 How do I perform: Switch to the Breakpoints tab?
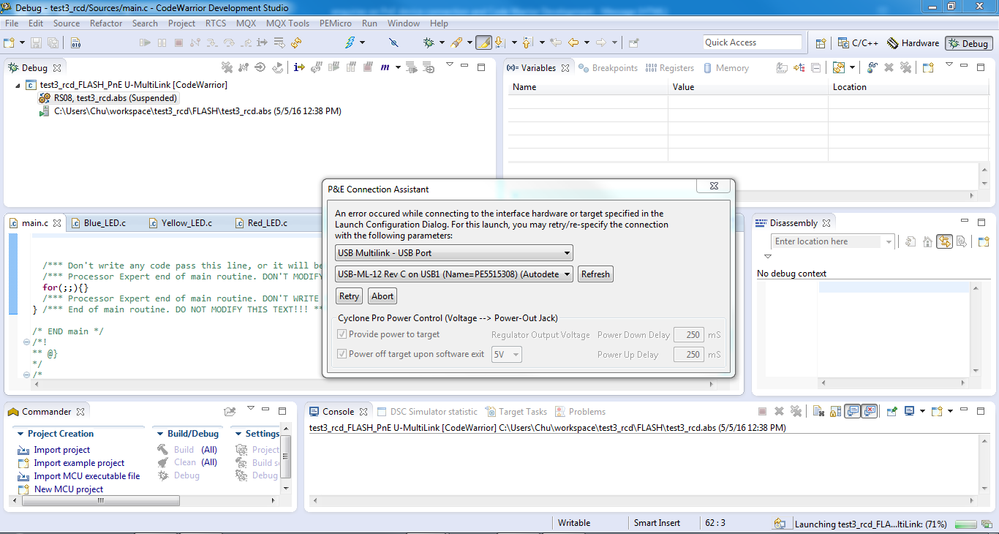tap(608, 68)
